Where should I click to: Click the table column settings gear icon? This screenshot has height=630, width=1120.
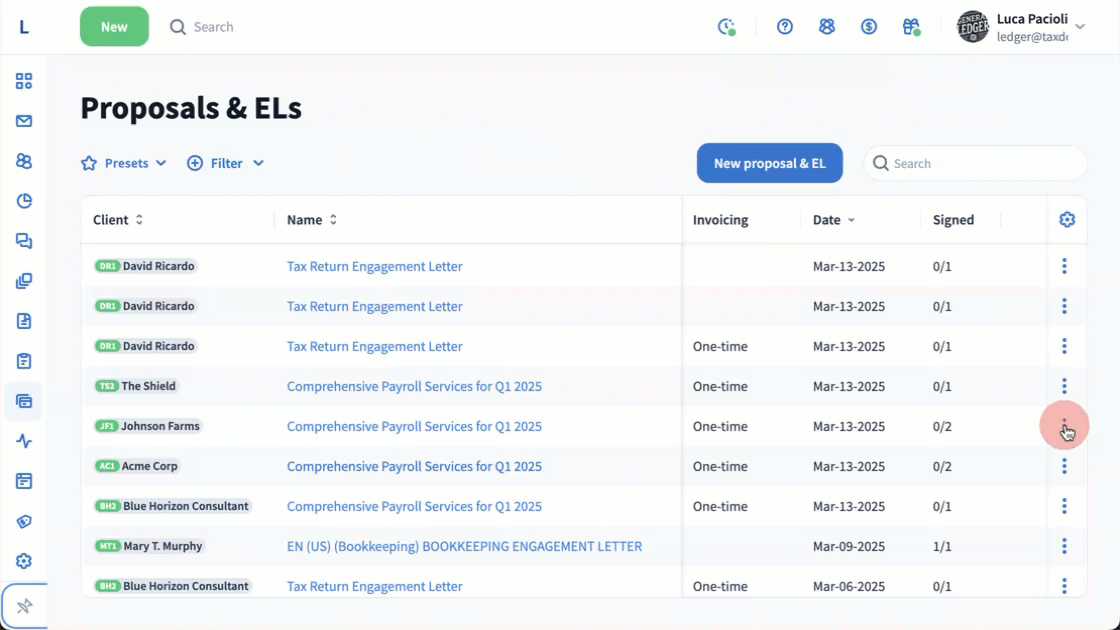[1067, 220]
